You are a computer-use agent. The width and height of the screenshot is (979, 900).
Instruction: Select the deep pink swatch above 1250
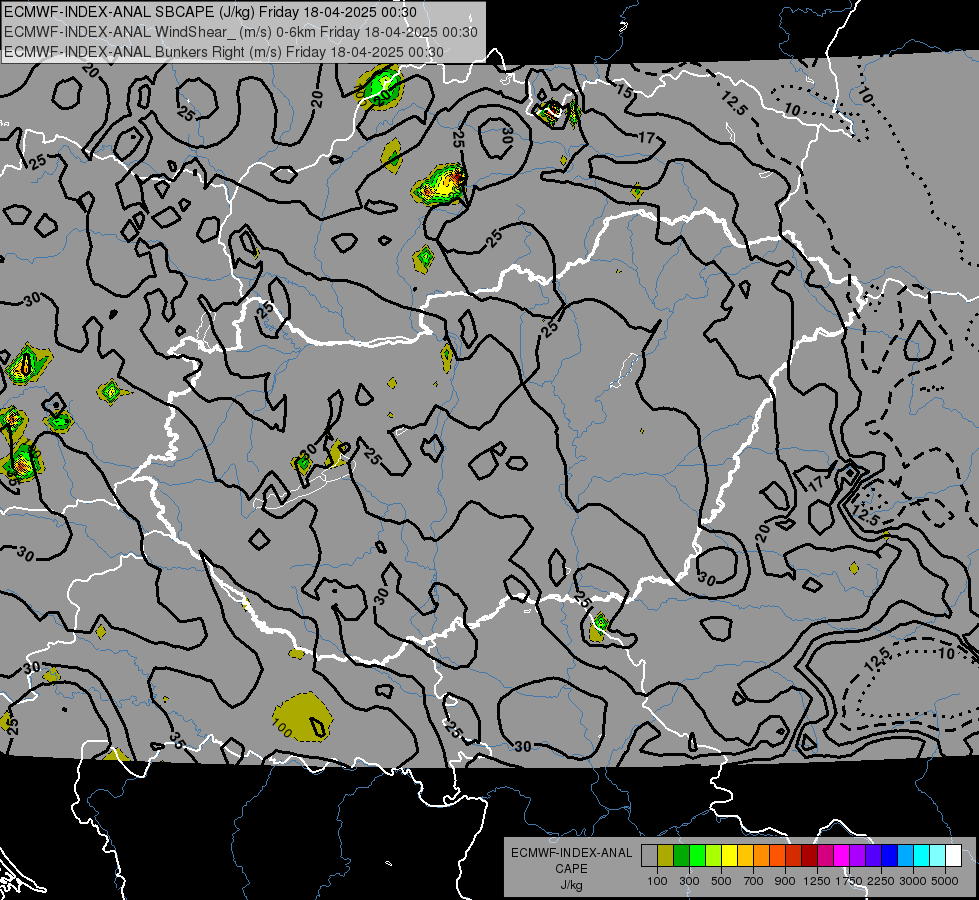coord(825,856)
